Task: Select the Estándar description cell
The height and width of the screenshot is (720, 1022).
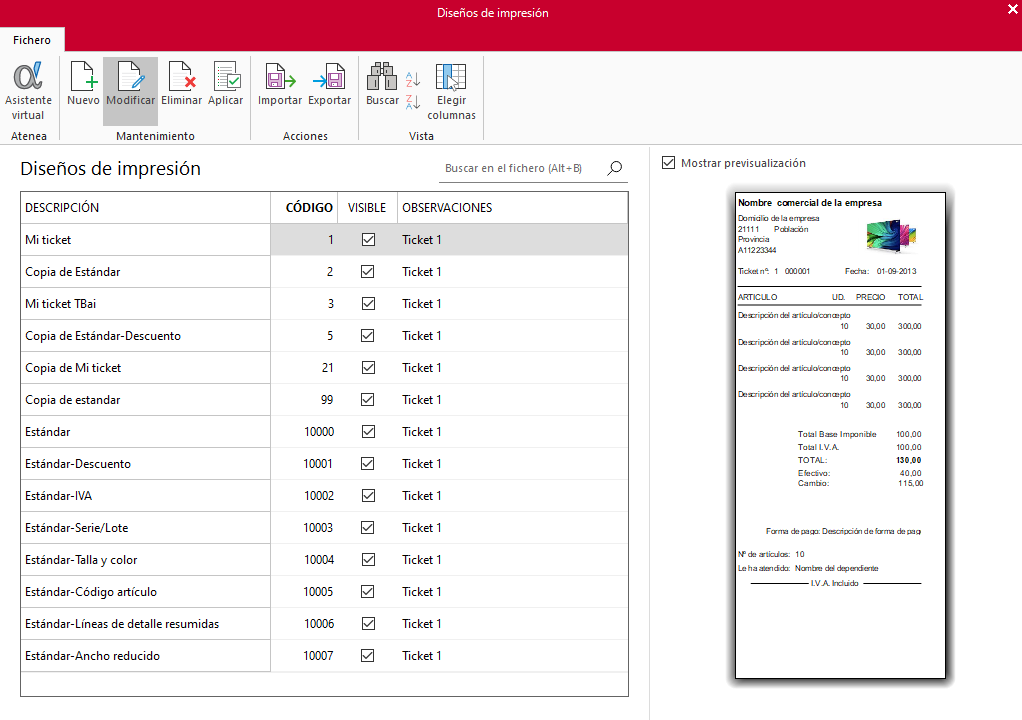Action: click(145, 431)
